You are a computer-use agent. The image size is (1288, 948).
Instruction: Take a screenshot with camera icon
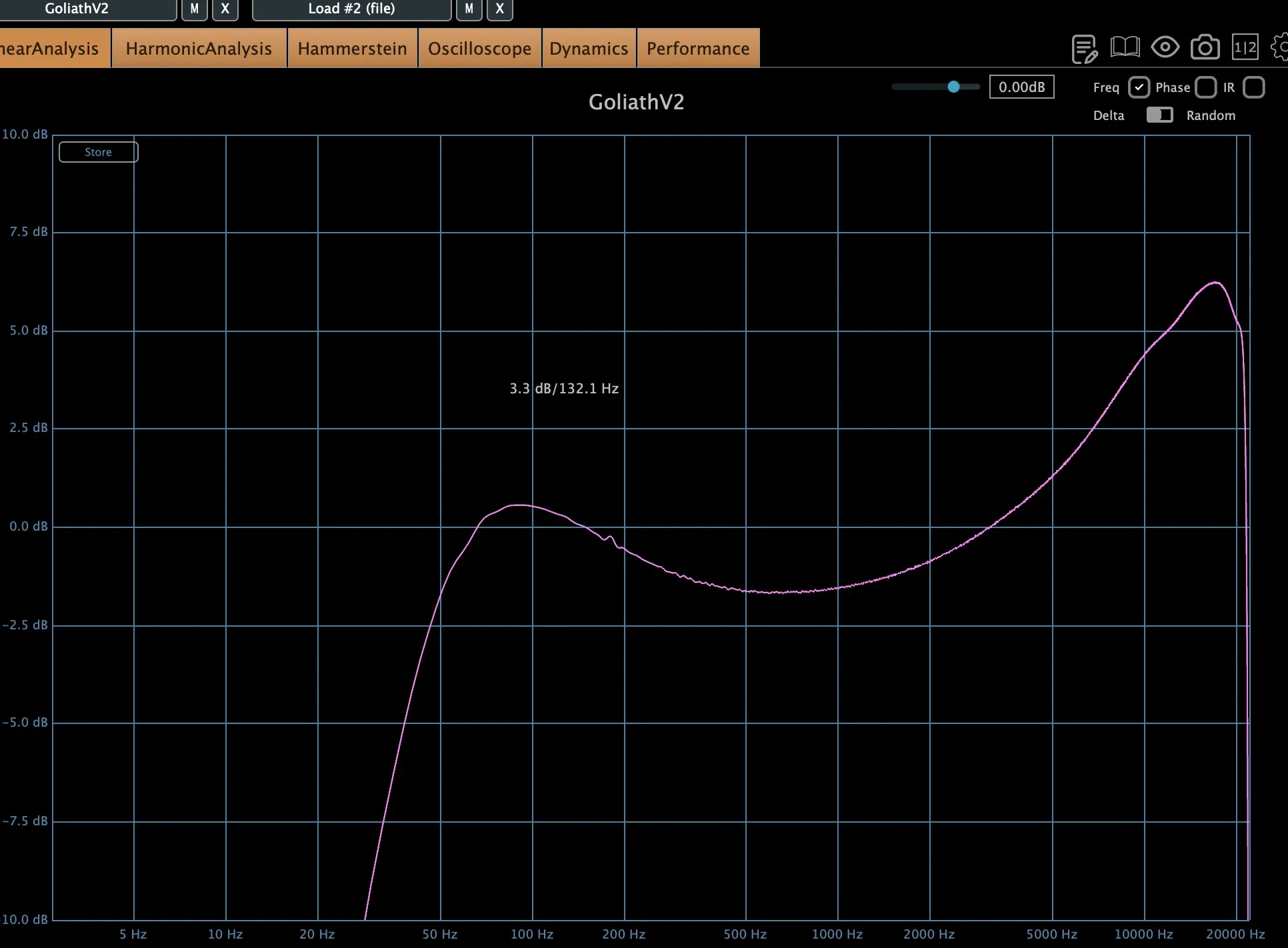coord(1205,47)
